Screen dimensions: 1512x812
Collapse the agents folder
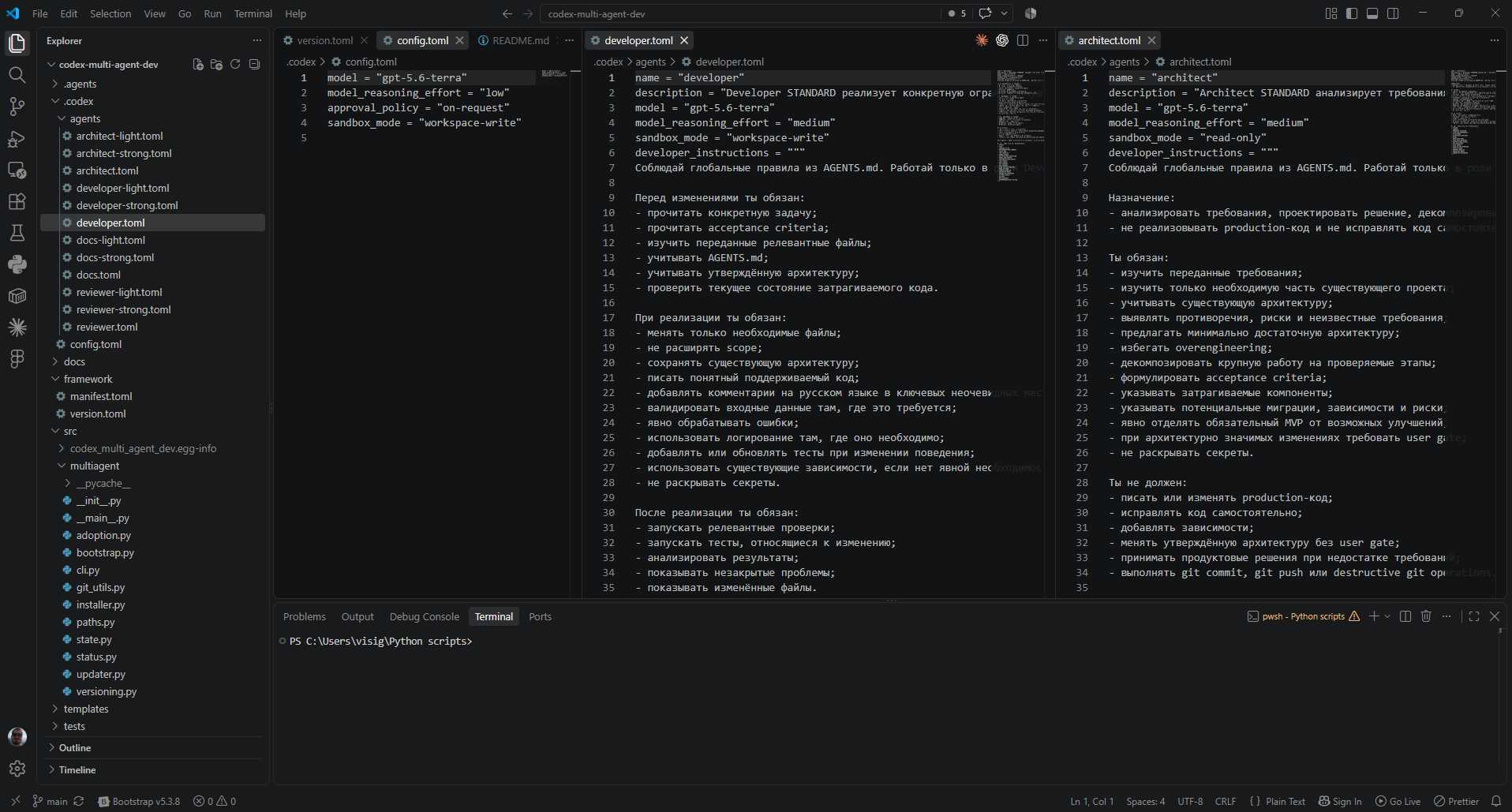point(84,118)
